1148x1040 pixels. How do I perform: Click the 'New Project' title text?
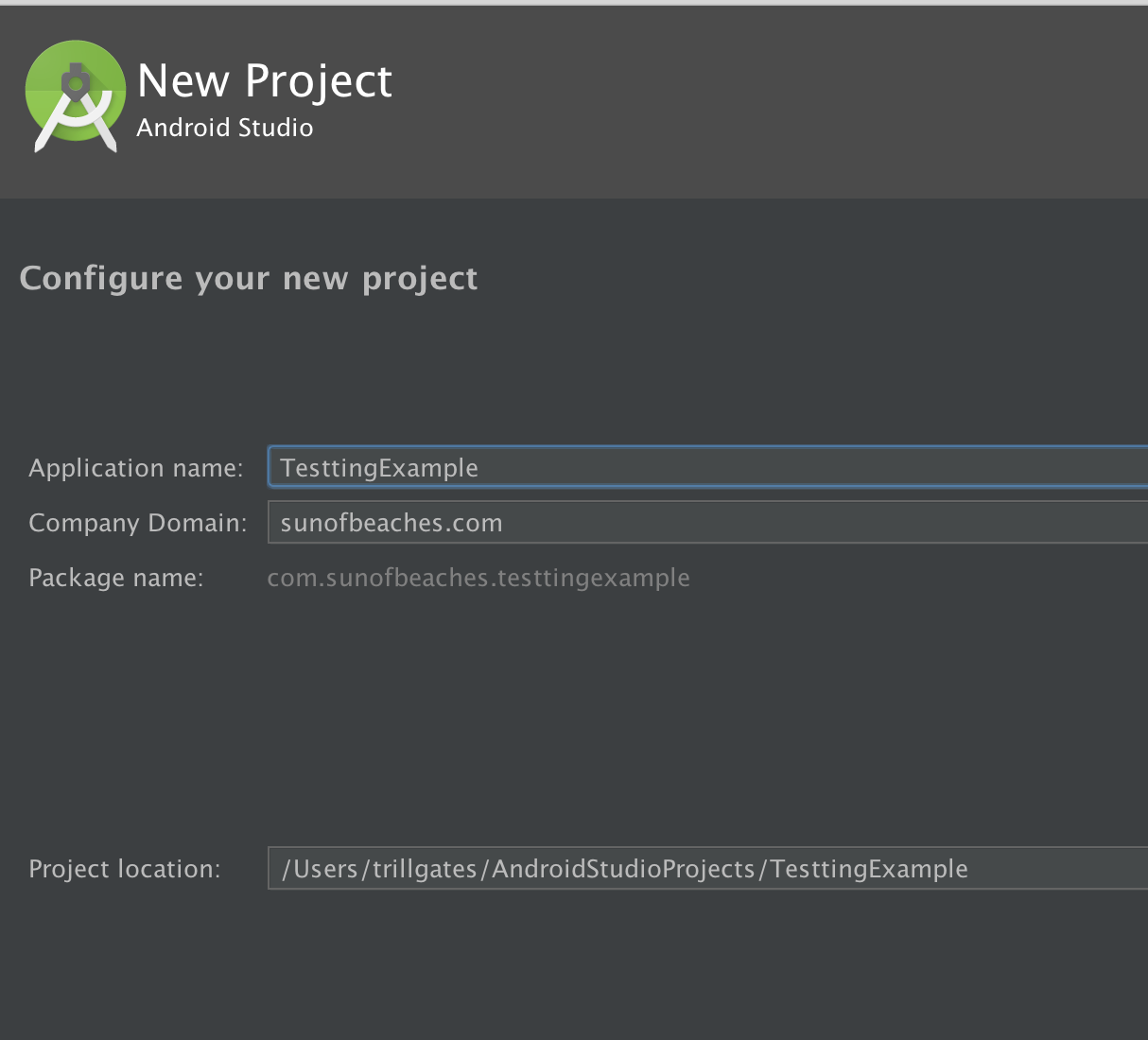265,81
